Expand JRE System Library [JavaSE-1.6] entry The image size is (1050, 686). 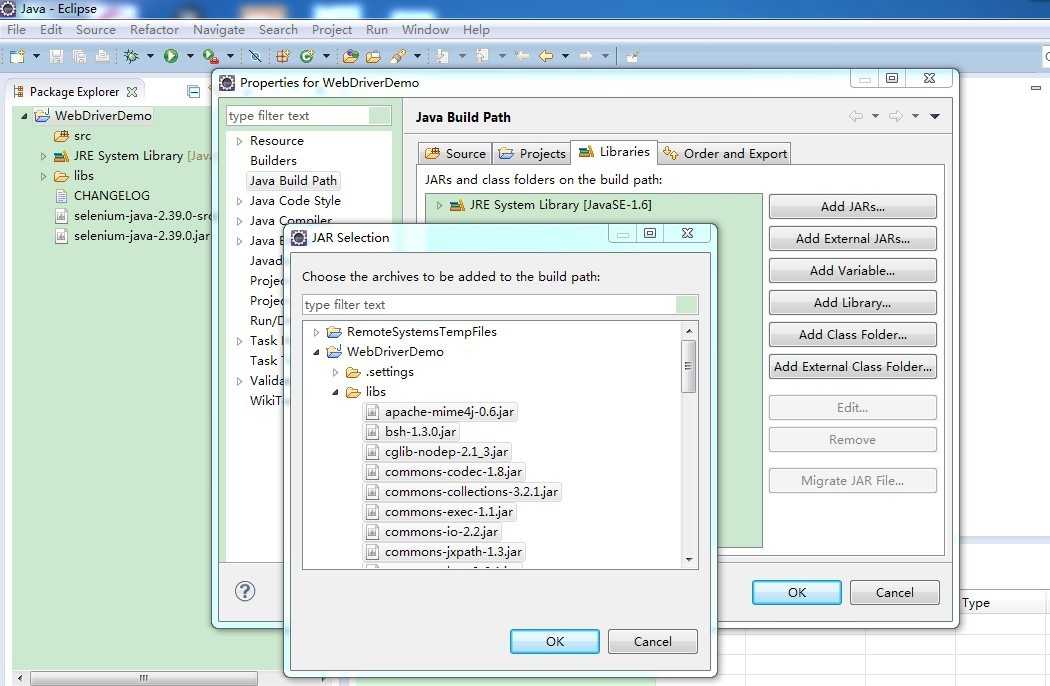click(x=439, y=205)
